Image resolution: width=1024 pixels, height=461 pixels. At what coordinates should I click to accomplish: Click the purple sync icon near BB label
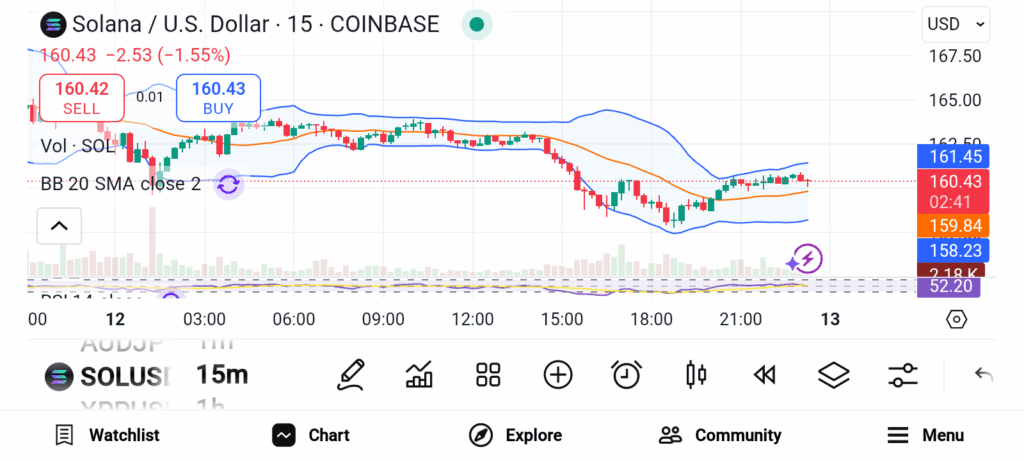[x=229, y=185]
